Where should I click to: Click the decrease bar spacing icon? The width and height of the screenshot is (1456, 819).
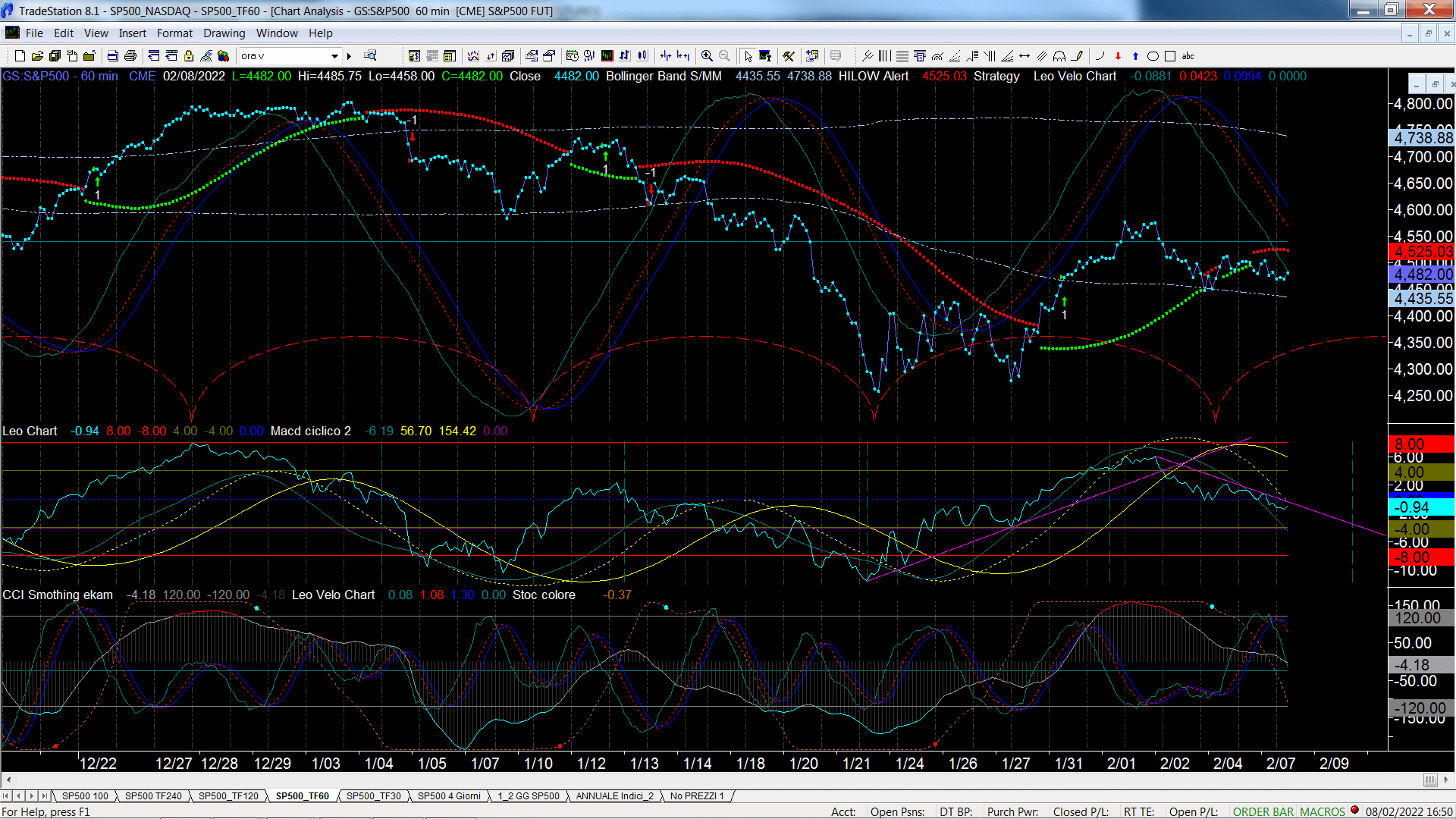[665, 56]
